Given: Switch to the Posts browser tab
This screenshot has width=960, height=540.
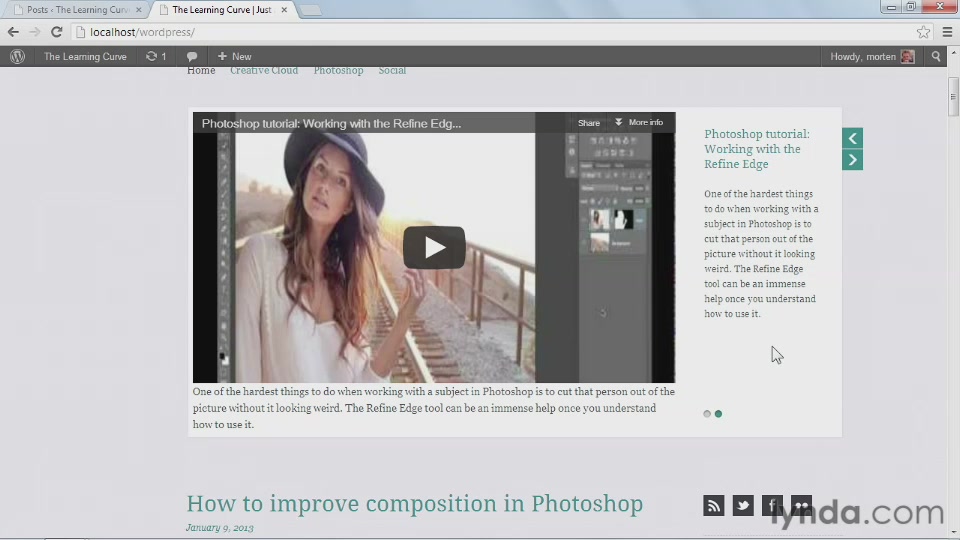Looking at the screenshot, I should (x=77, y=10).
